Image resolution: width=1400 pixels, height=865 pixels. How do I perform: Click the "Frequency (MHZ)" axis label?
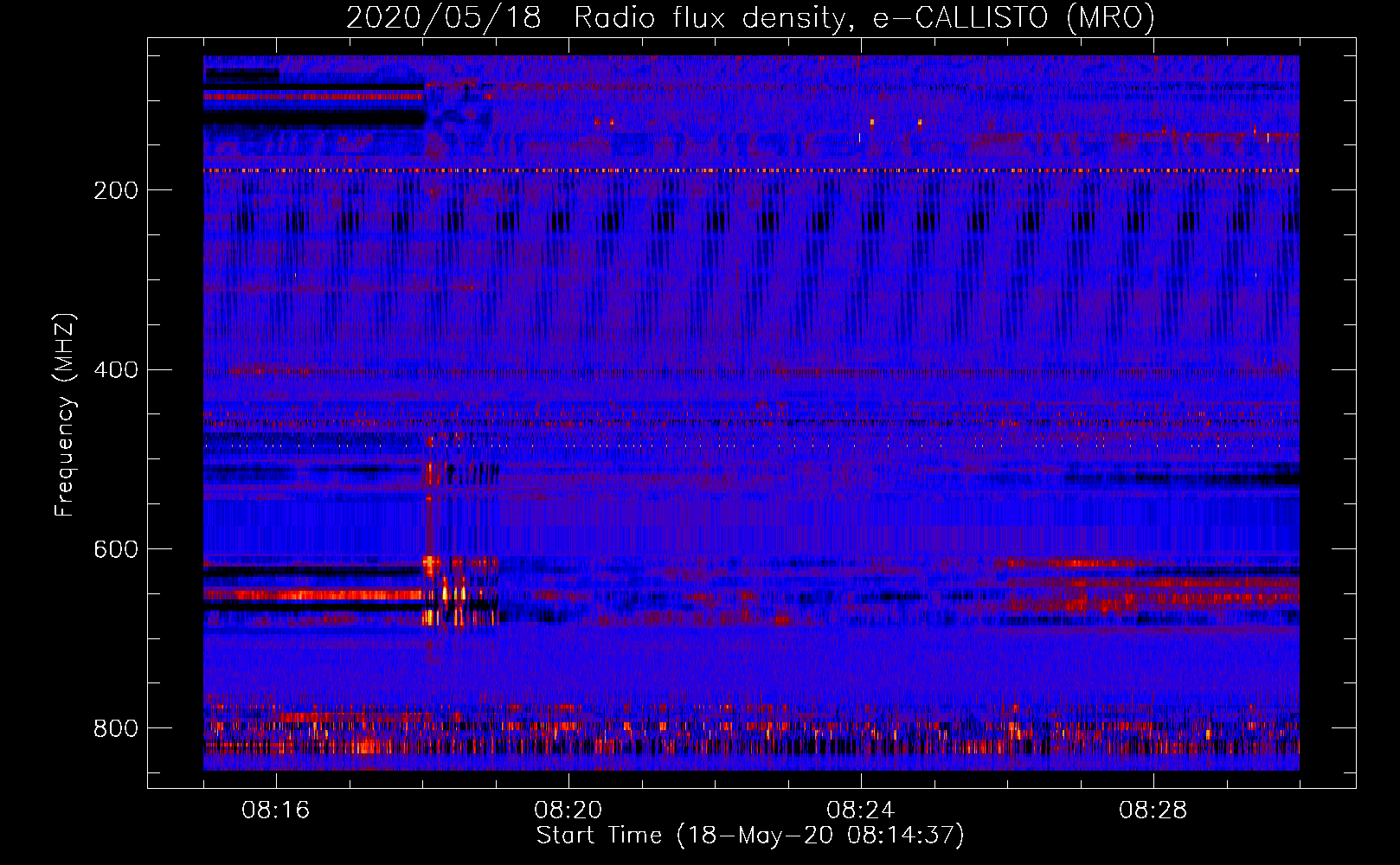click(65, 415)
